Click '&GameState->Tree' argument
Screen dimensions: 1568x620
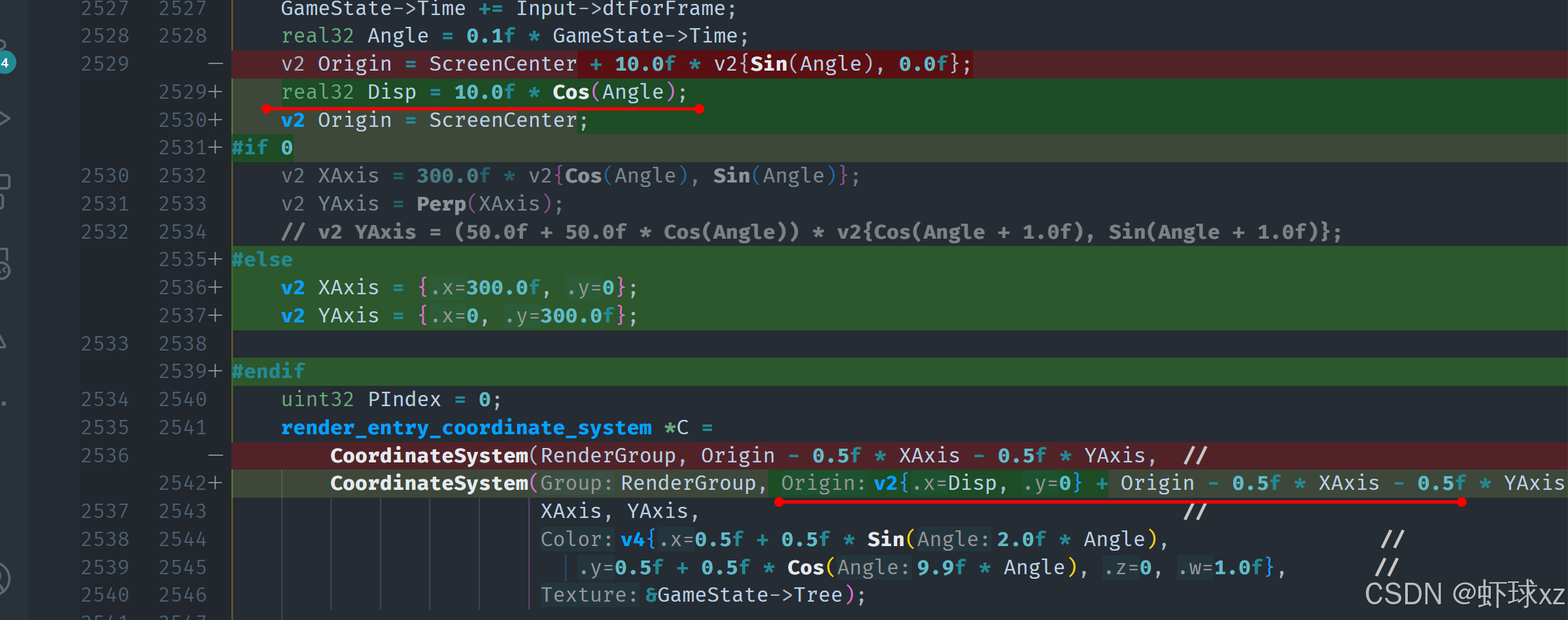point(744,595)
